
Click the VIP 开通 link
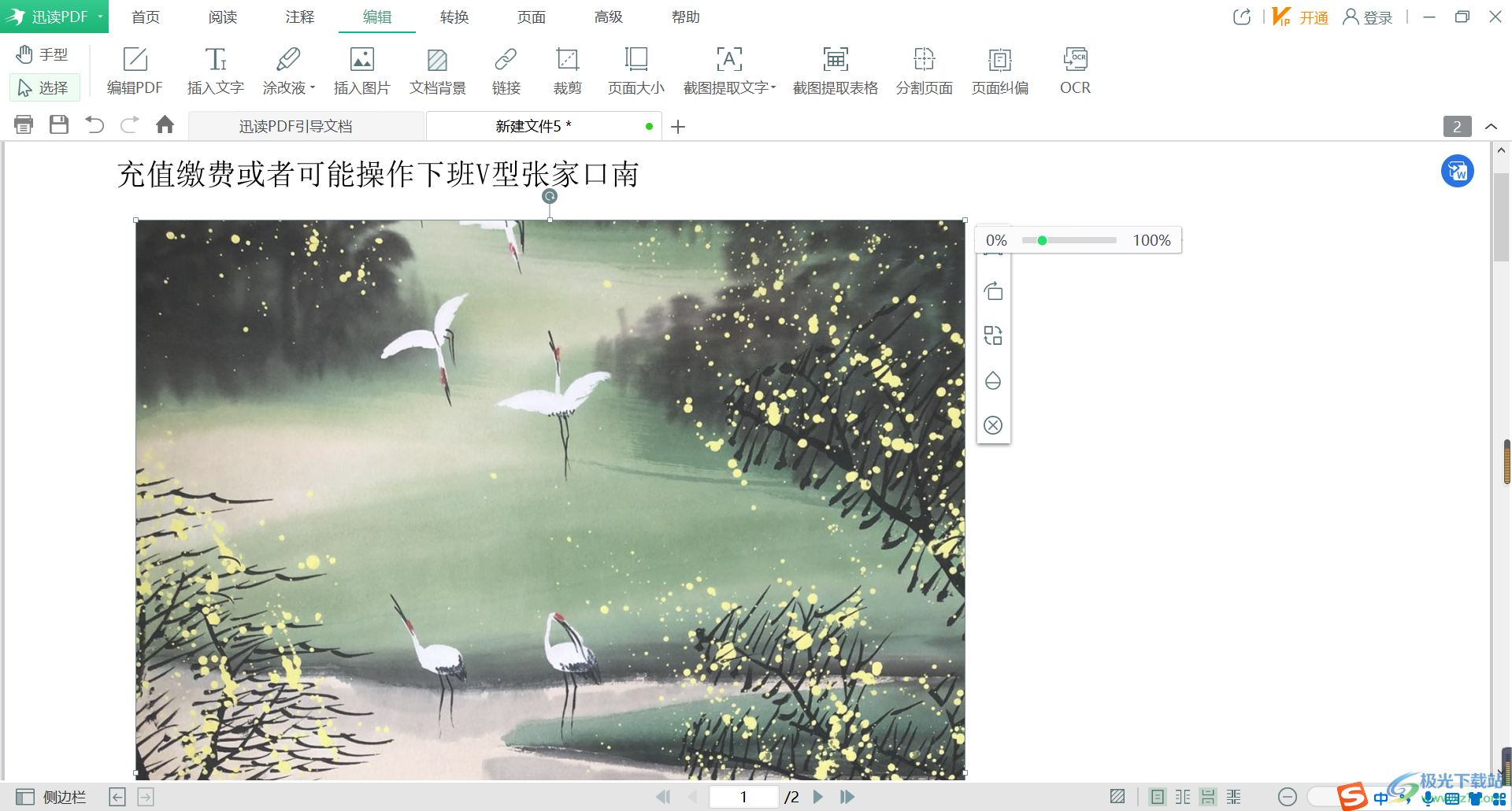(x=1300, y=17)
